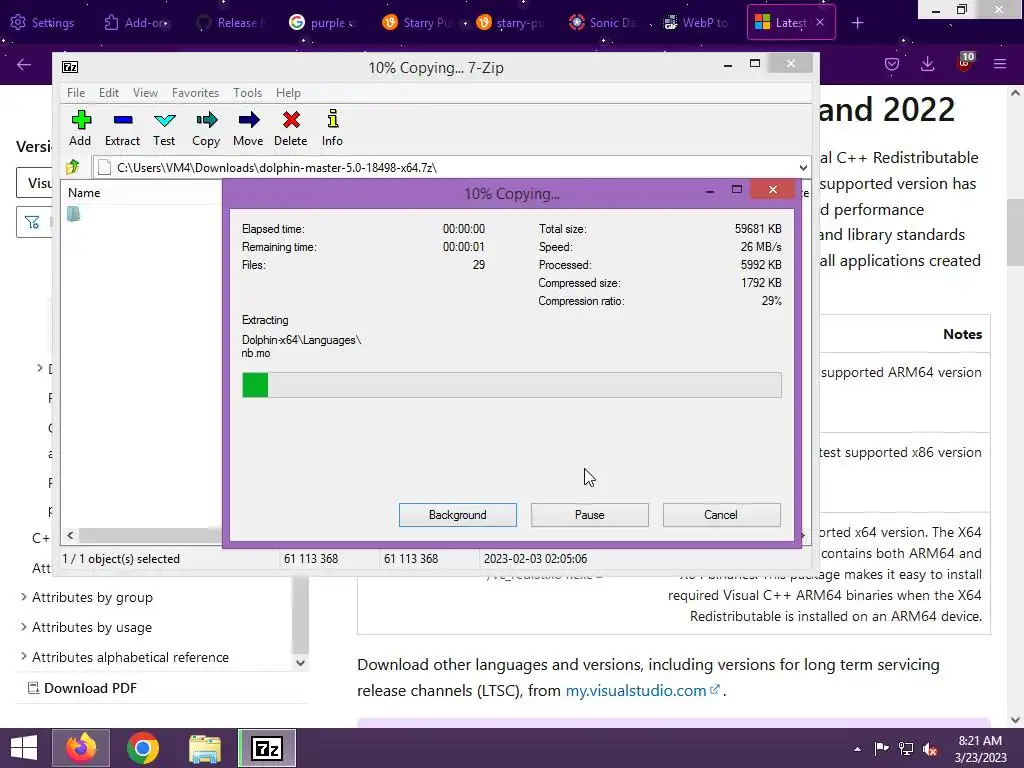Select the folder item in the file list
The width and height of the screenshot is (1024, 768).
(73, 214)
